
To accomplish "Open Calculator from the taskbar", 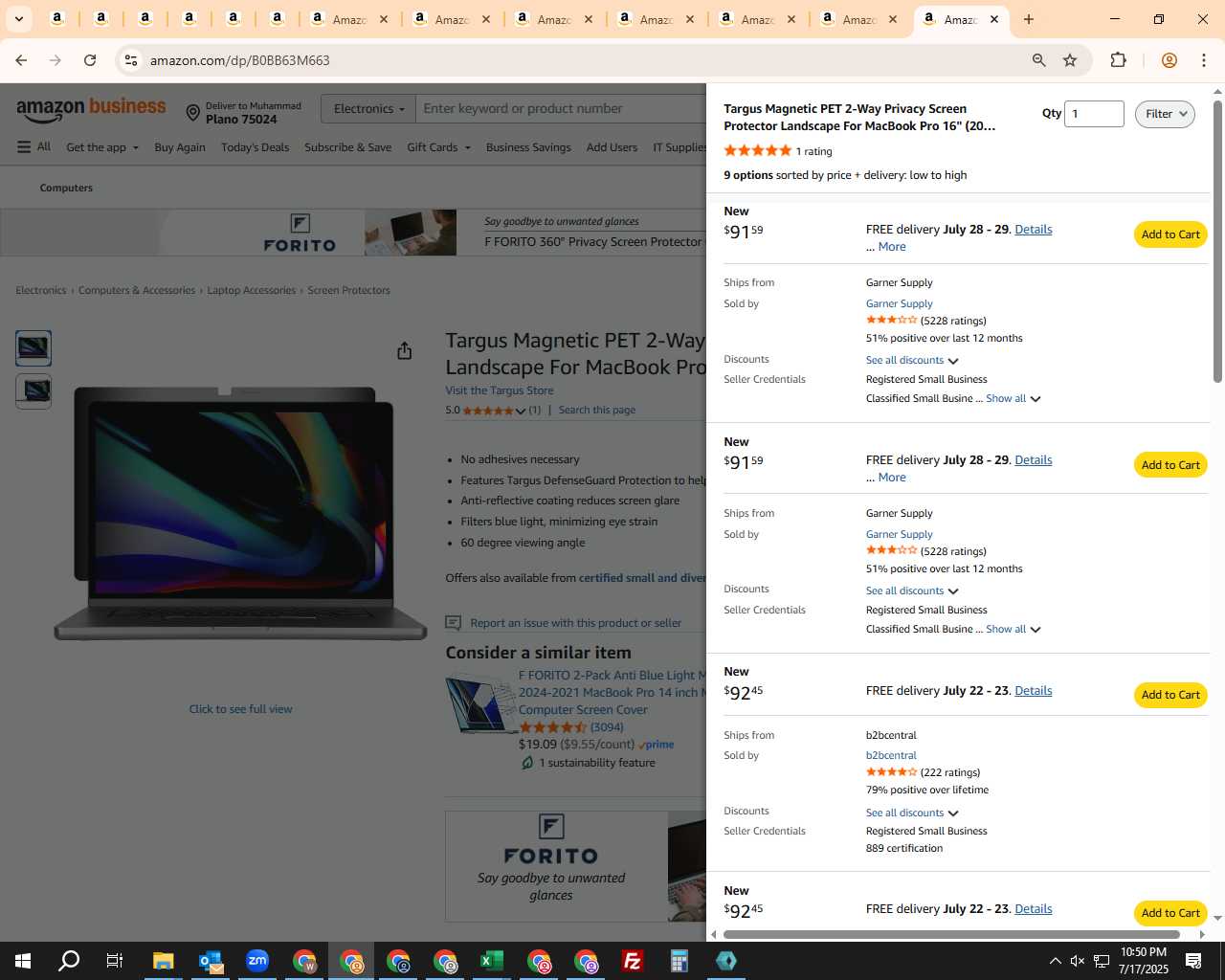I will pyautogui.click(x=679, y=961).
